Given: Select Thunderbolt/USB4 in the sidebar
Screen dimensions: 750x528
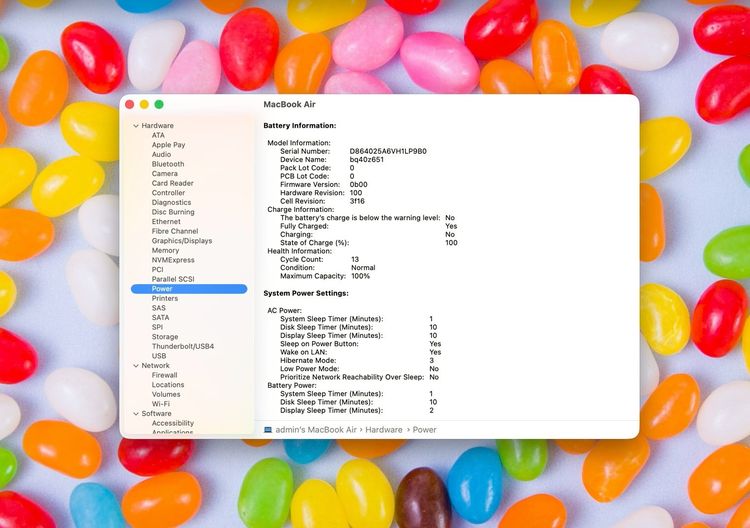Looking at the screenshot, I should click(183, 346).
